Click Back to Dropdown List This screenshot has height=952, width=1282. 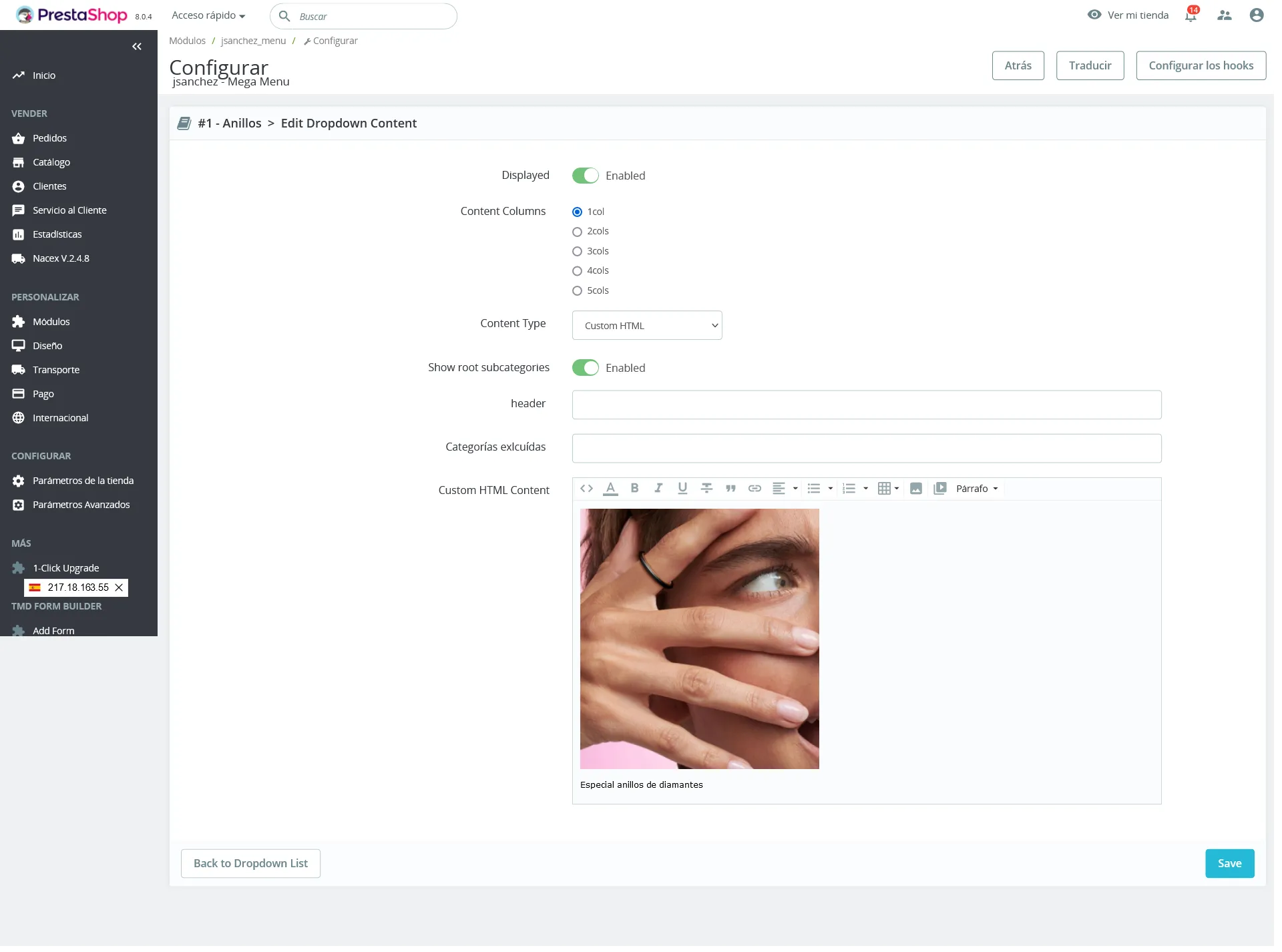tap(250, 863)
